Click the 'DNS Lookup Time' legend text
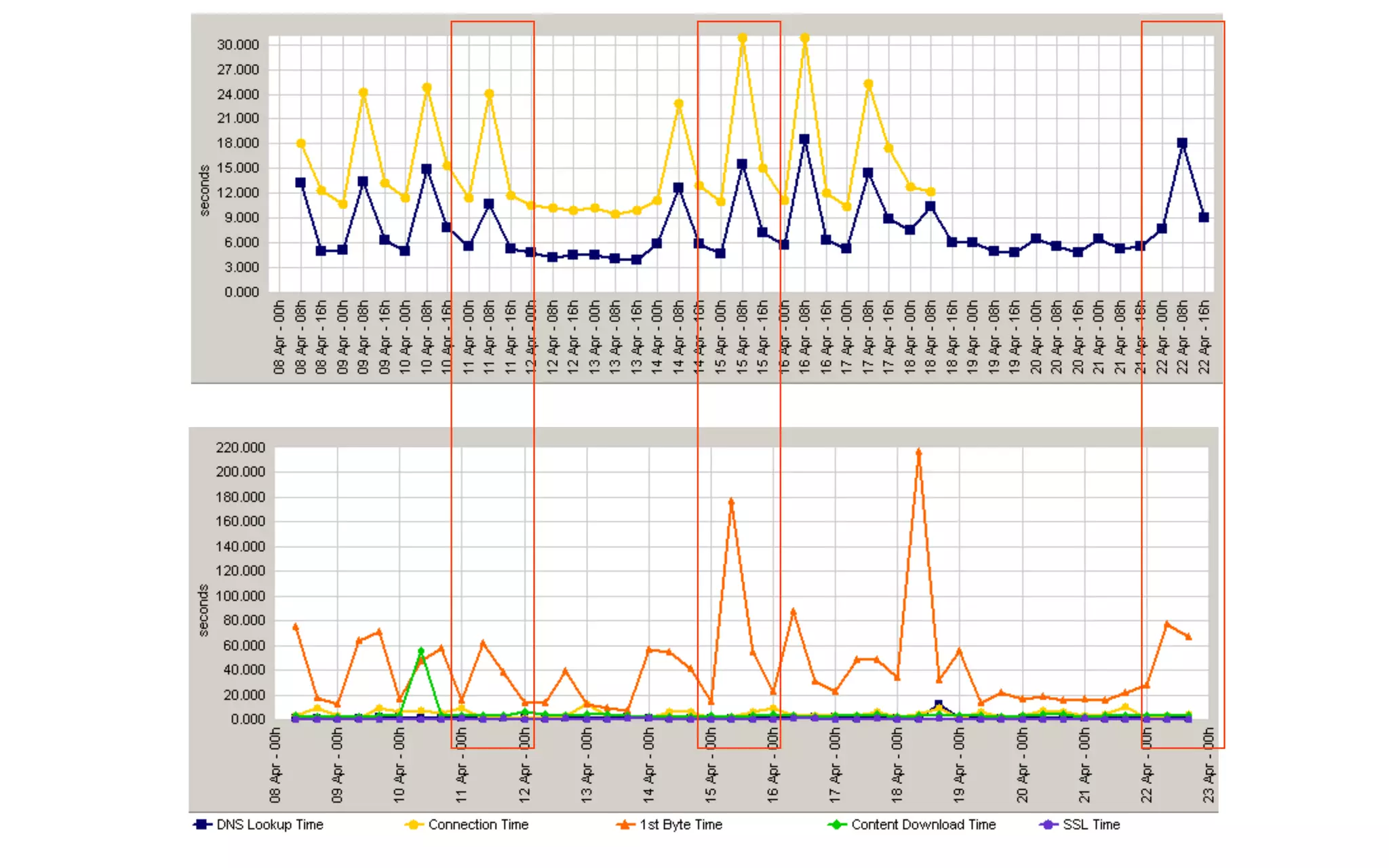 (x=270, y=825)
